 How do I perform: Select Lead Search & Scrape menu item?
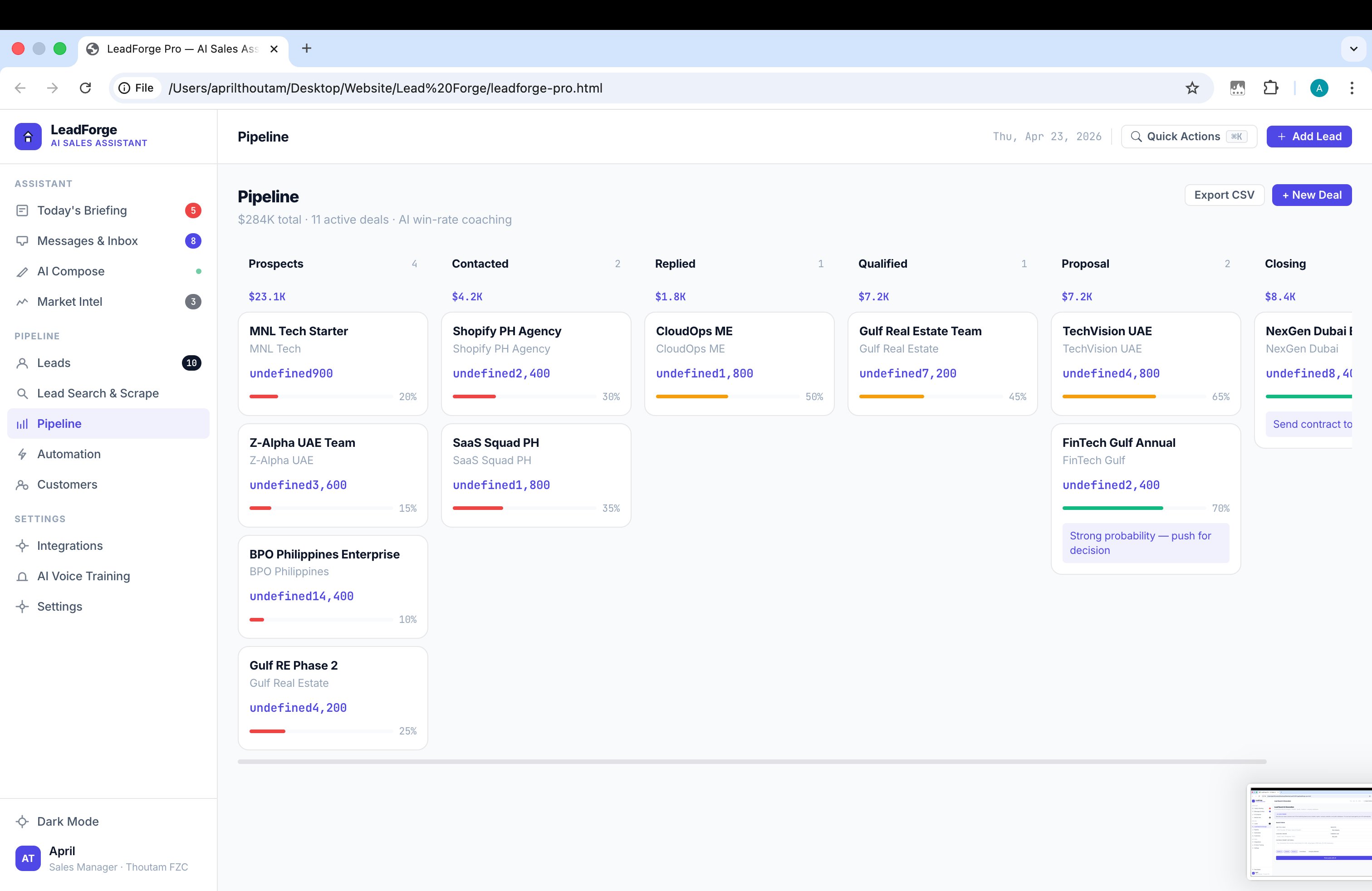click(x=98, y=394)
